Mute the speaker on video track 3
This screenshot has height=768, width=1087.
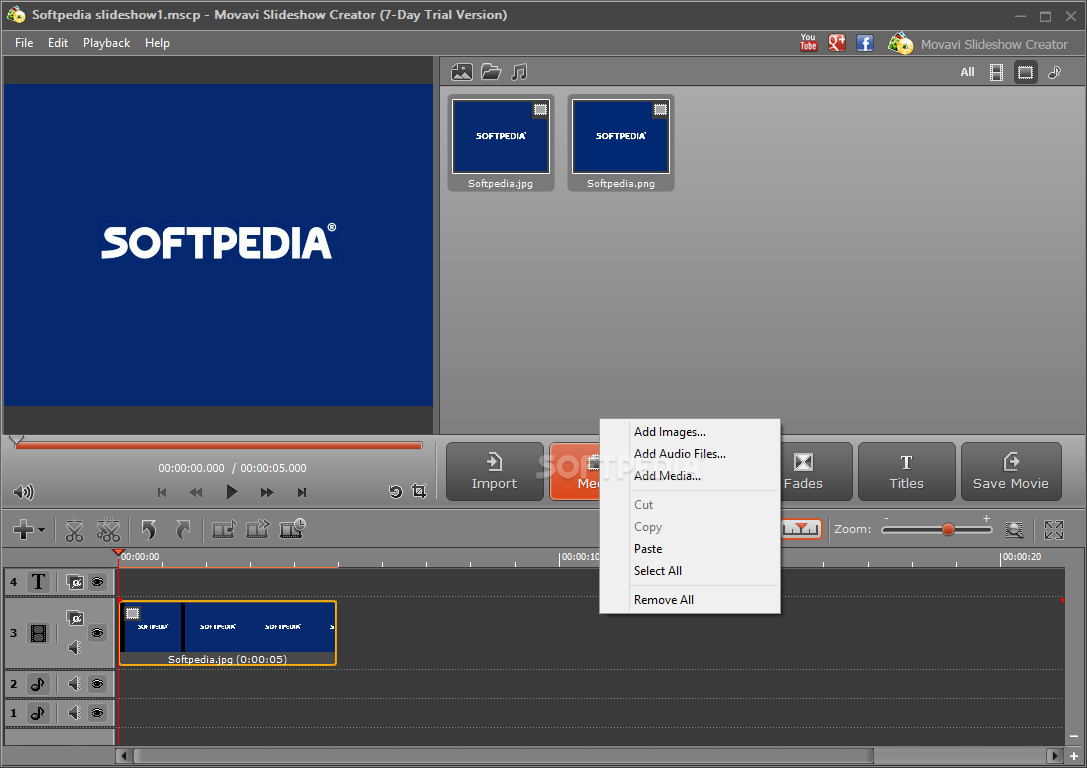click(x=75, y=647)
